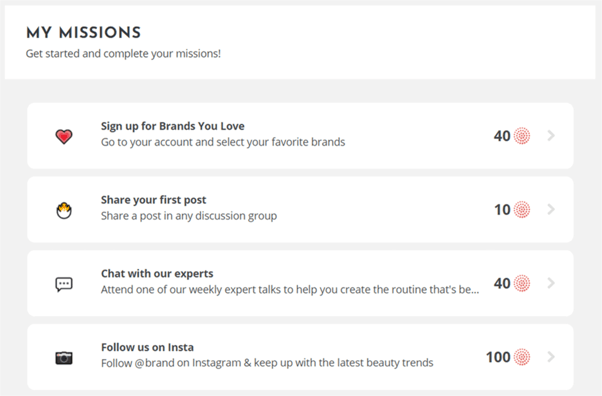The image size is (602, 396).
Task: Click points badge beside 100 points
Action: [522, 357]
